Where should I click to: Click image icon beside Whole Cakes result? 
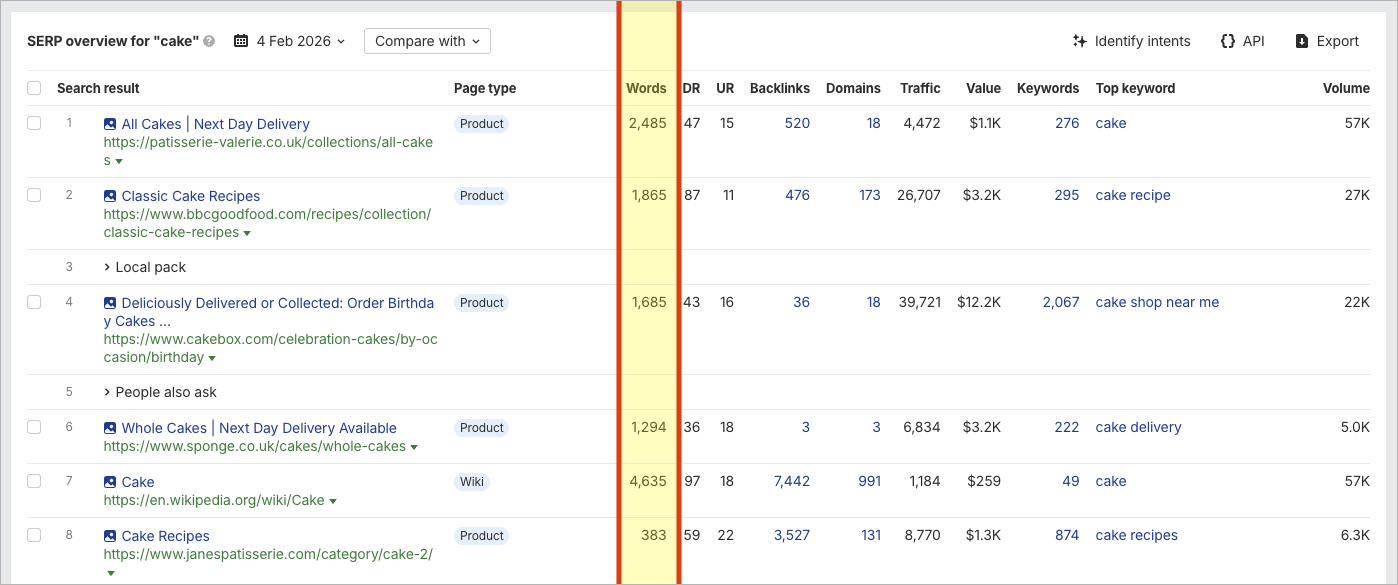(110, 428)
